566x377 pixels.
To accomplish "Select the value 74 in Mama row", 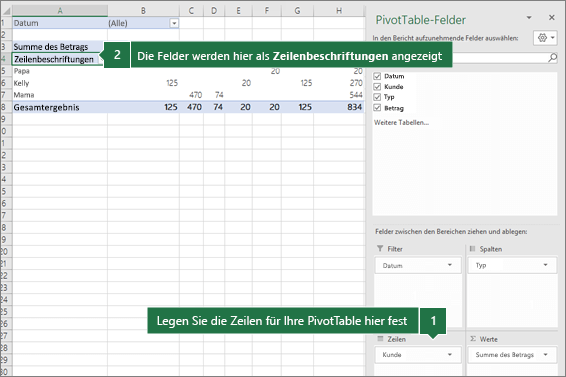I will coord(214,95).
